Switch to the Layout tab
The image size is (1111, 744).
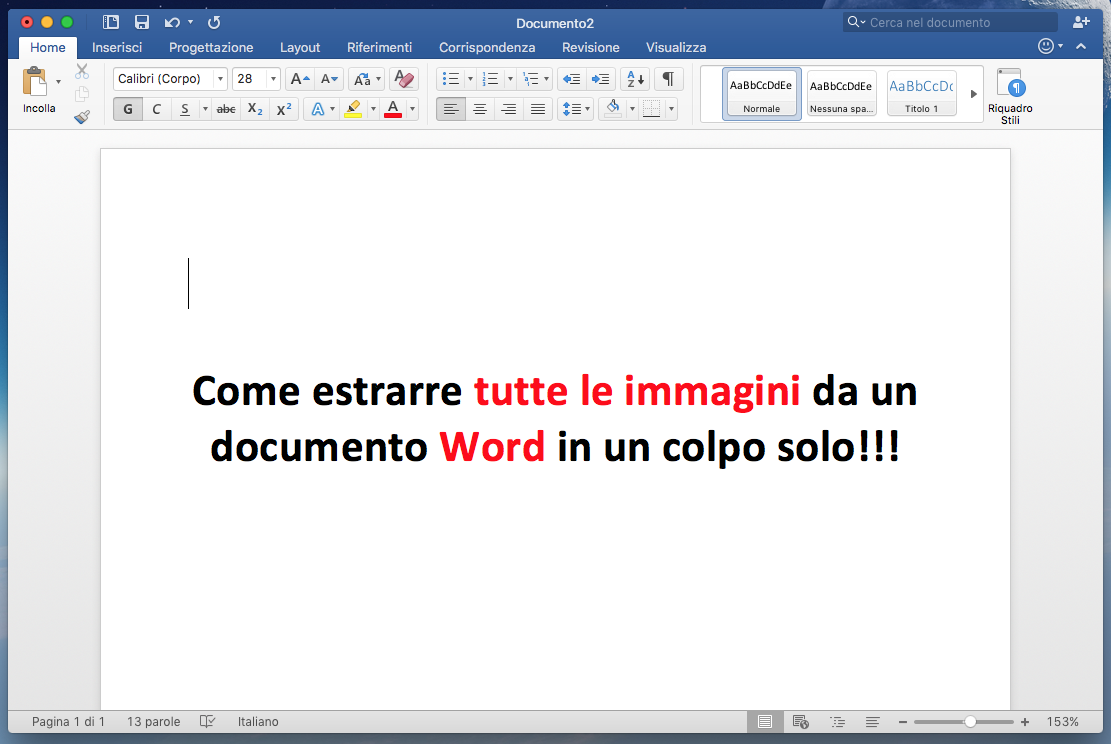(300, 47)
